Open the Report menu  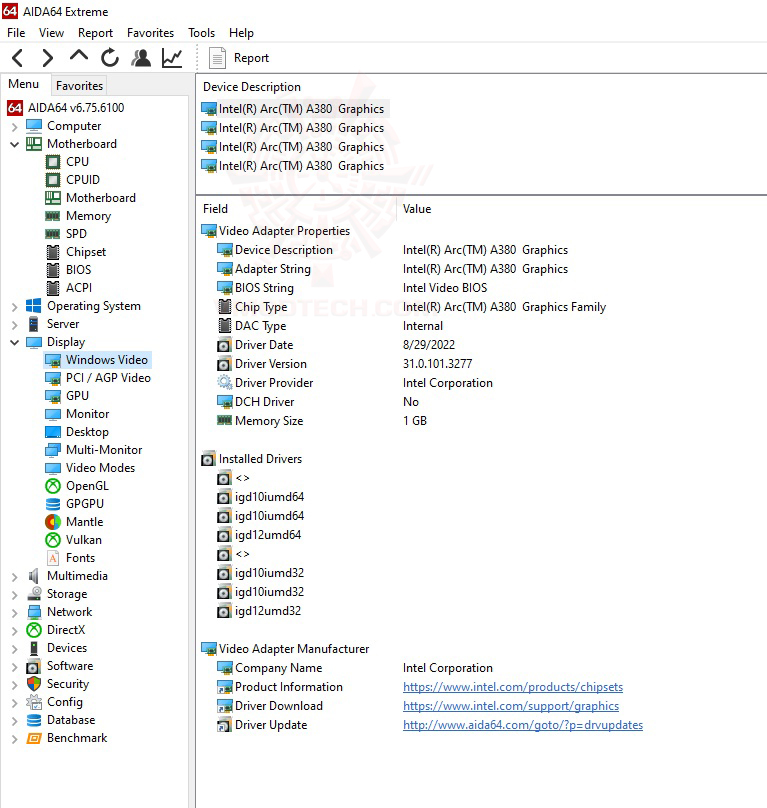(x=95, y=33)
